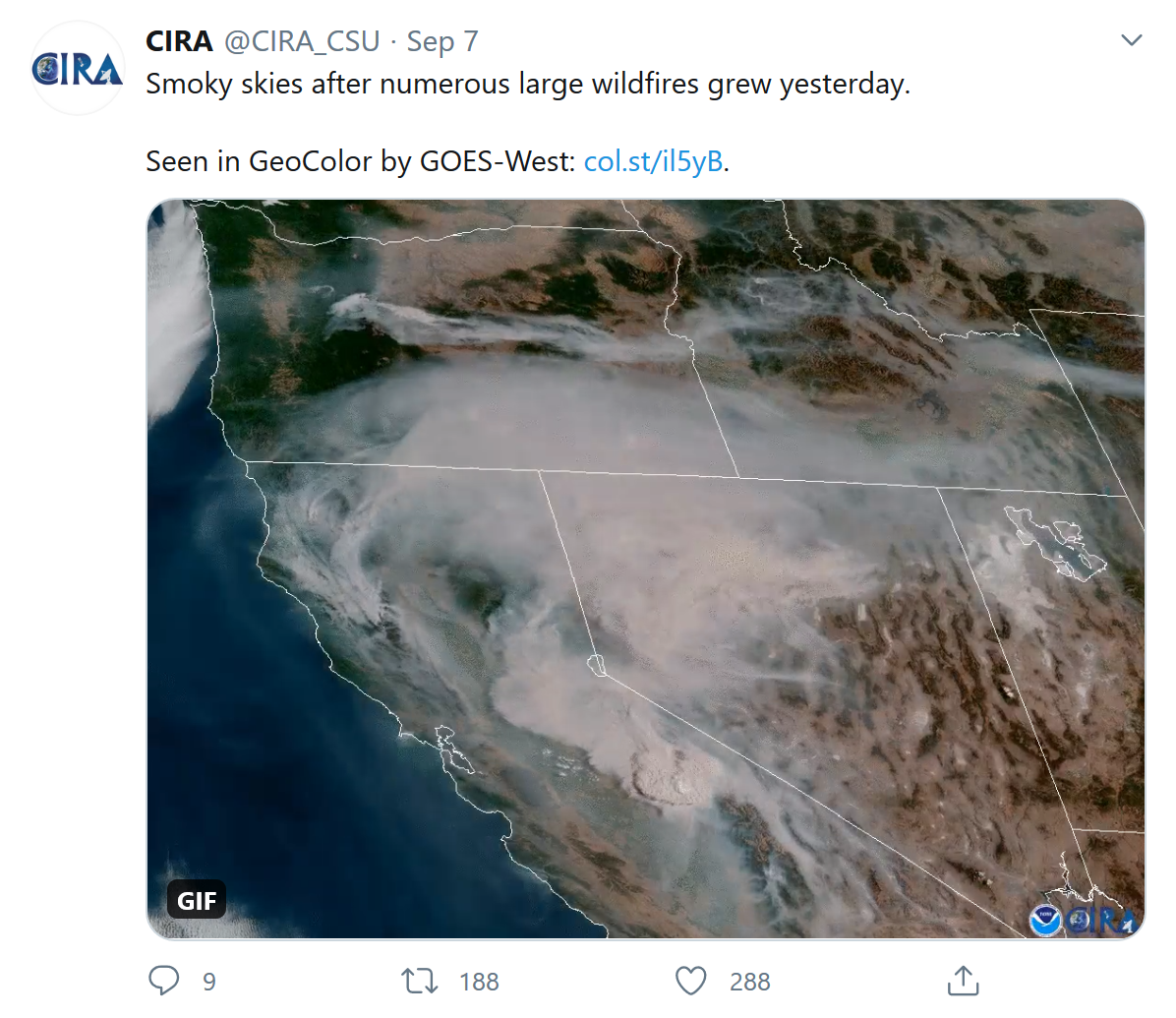Like the tweet with the heart icon
The image size is (1176, 1018).
tap(691, 981)
